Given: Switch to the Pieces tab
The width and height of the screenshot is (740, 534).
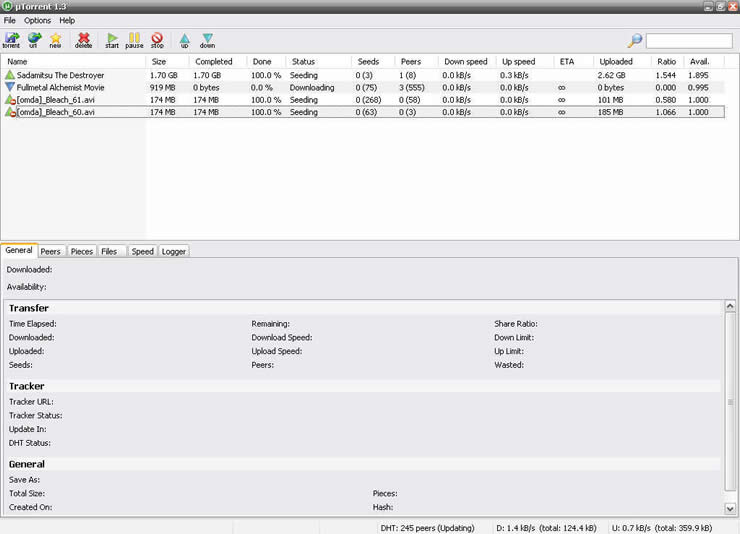Looking at the screenshot, I should (x=82, y=251).
